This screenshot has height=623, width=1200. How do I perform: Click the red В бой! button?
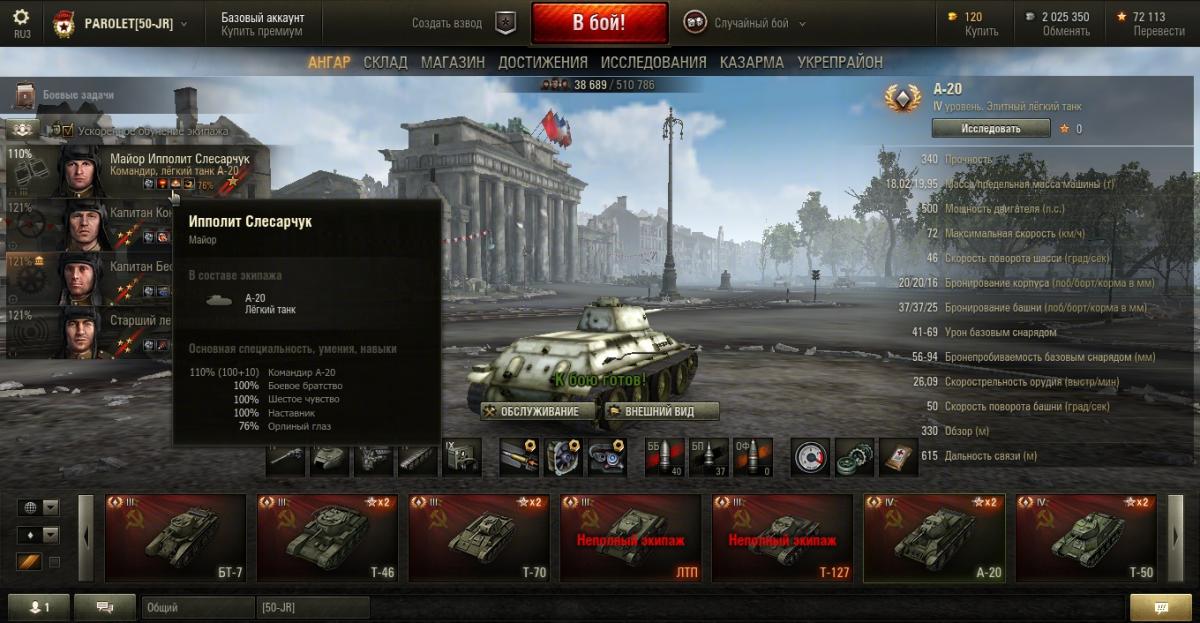[x=600, y=22]
